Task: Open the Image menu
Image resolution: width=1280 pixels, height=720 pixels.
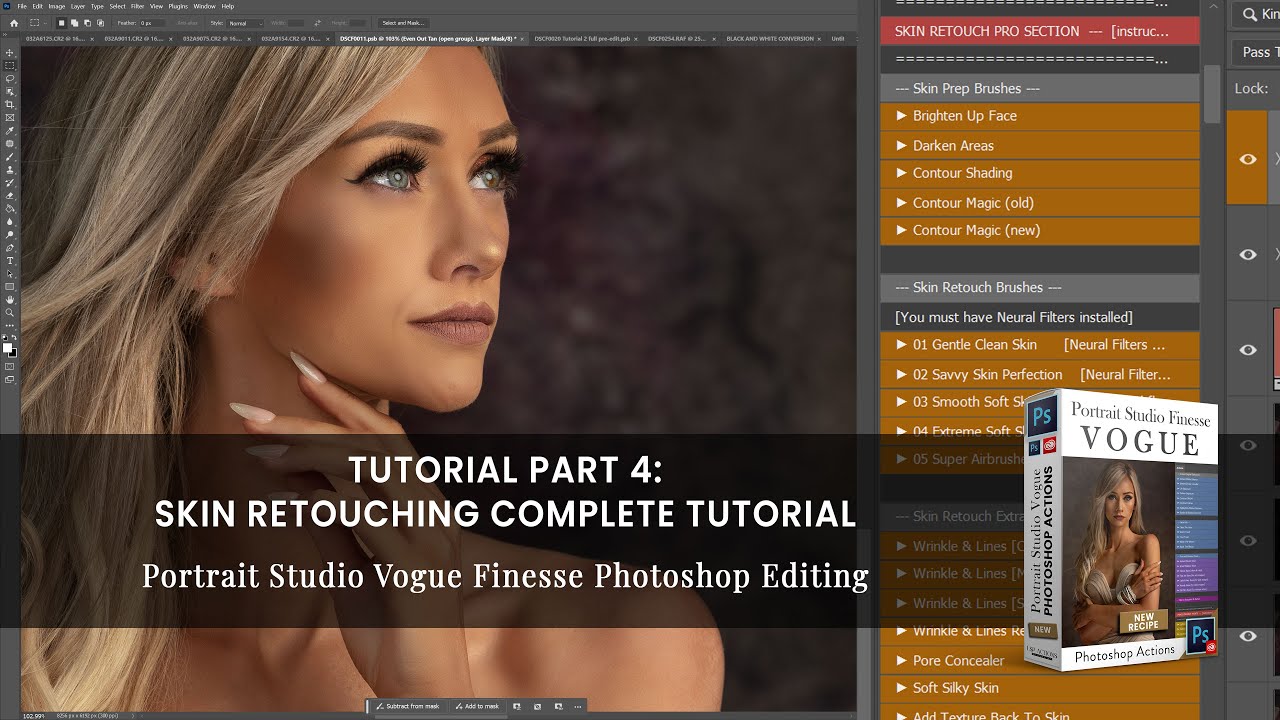Action: click(57, 6)
